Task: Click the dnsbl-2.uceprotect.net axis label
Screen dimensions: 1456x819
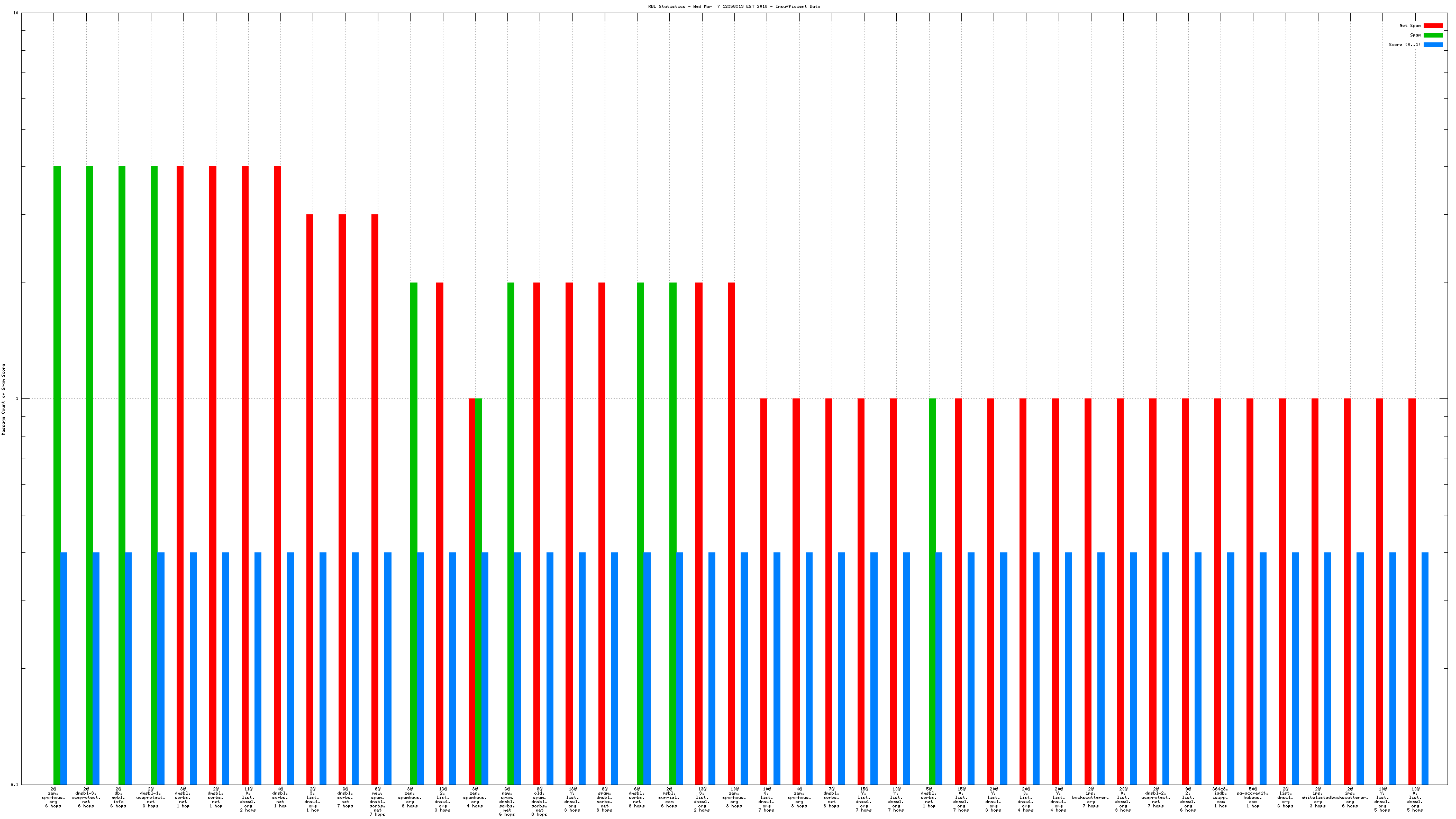Action: click(x=1155, y=797)
